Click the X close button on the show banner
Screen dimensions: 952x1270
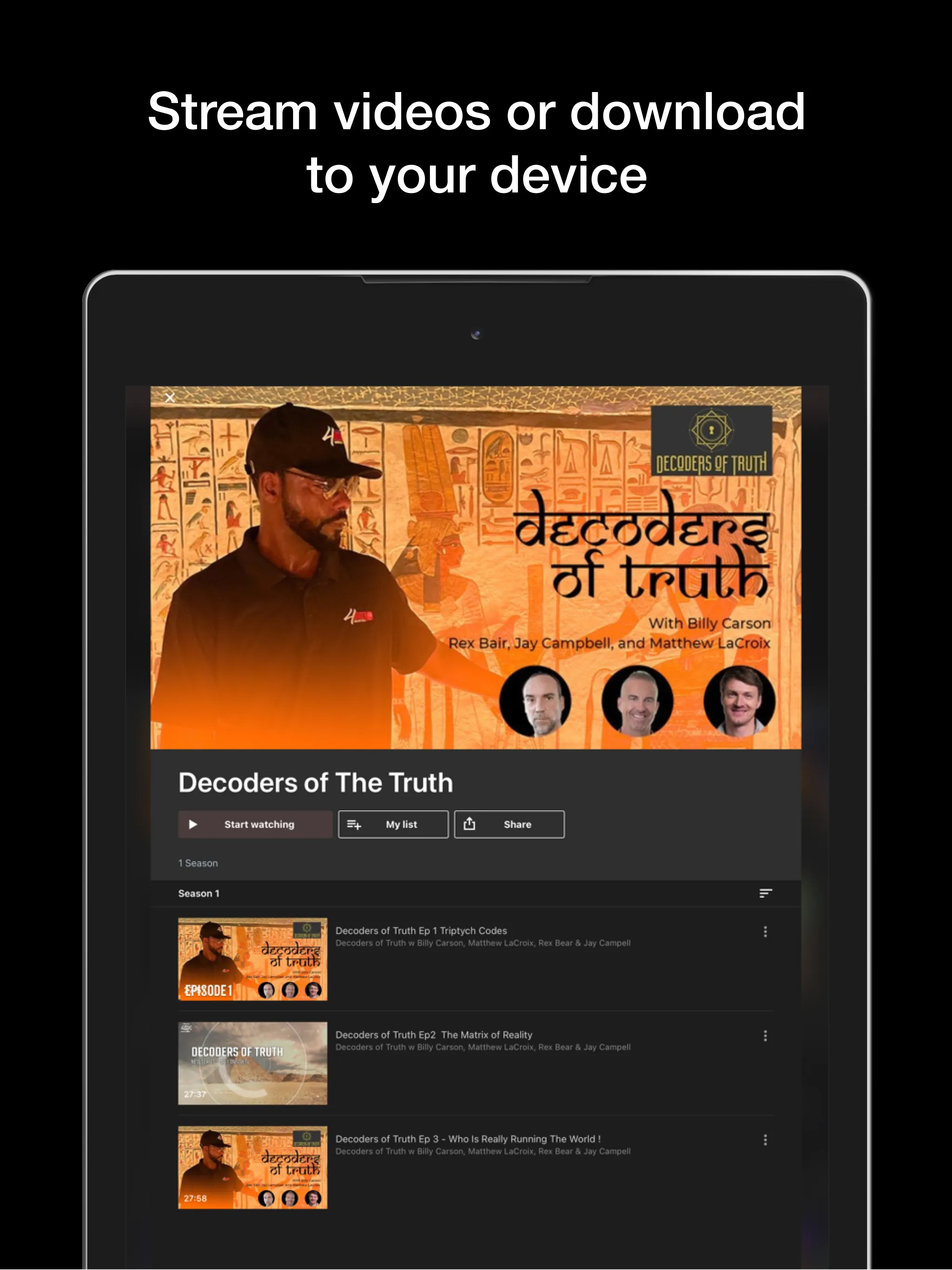click(x=170, y=395)
